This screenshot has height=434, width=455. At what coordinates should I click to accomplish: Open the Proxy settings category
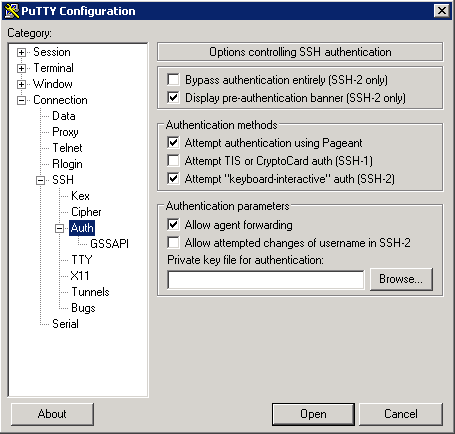65,132
